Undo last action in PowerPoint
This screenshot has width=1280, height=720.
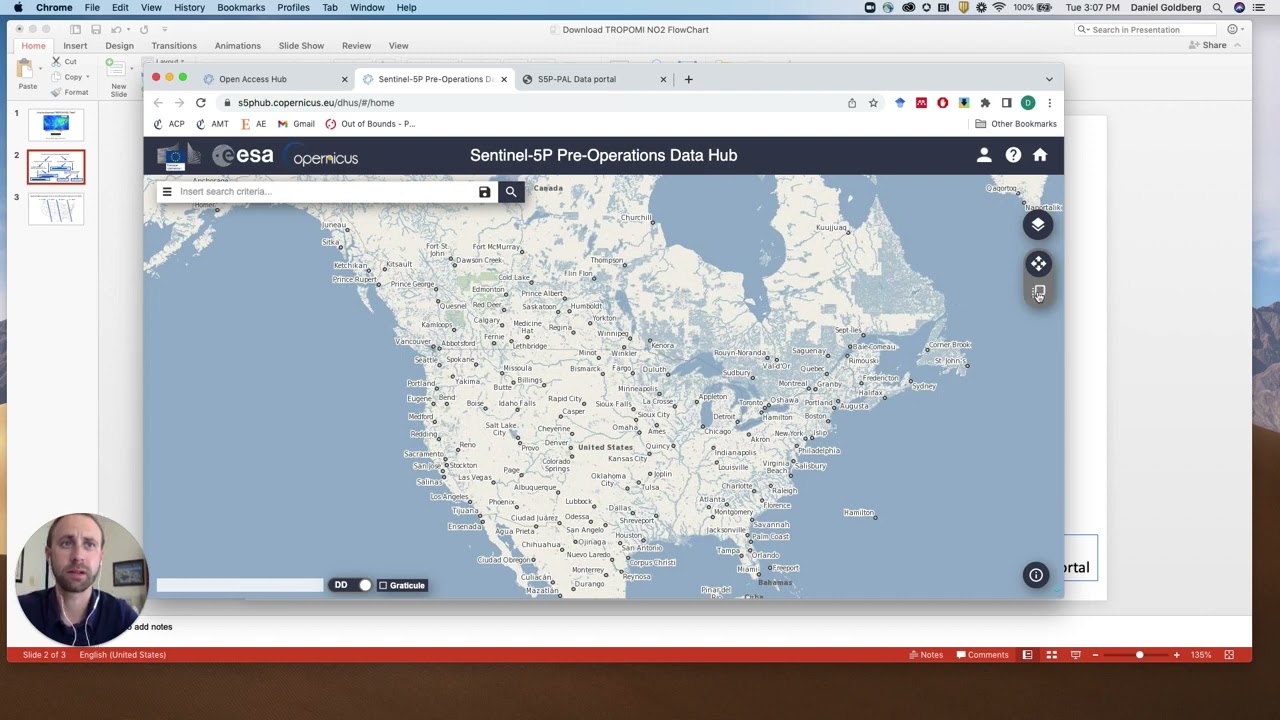[x=116, y=30]
